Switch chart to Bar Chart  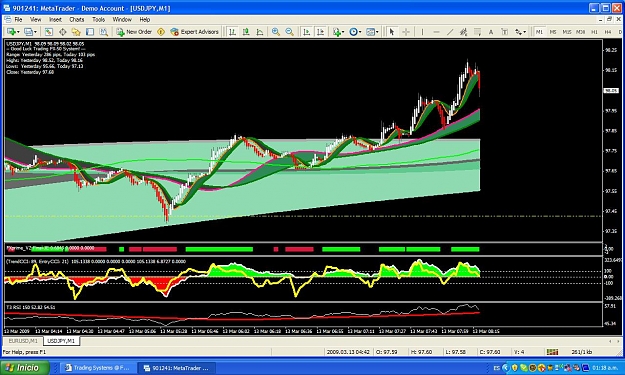232,32
